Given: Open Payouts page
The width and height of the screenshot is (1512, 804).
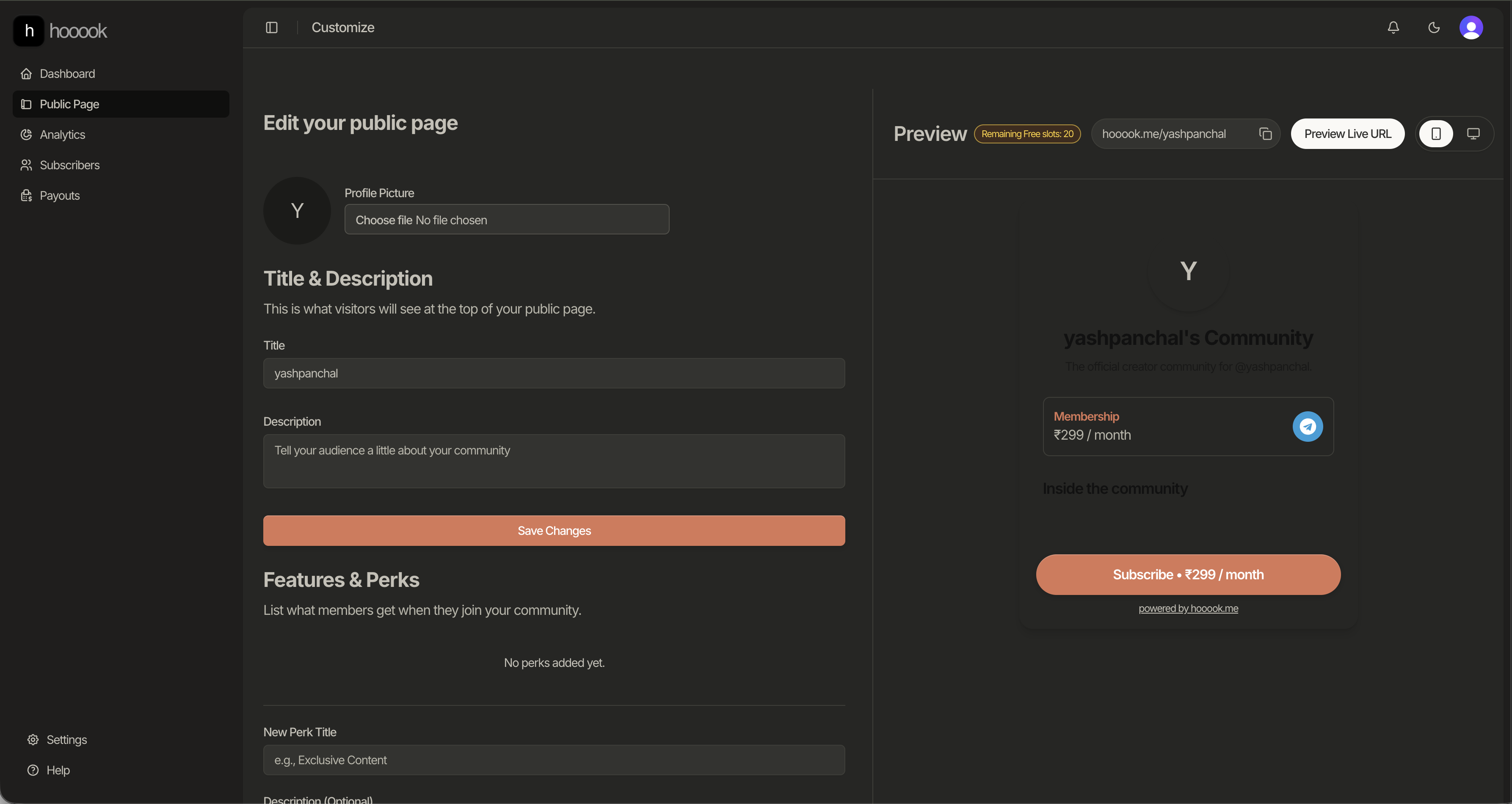Looking at the screenshot, I should (x=59, y=195).
